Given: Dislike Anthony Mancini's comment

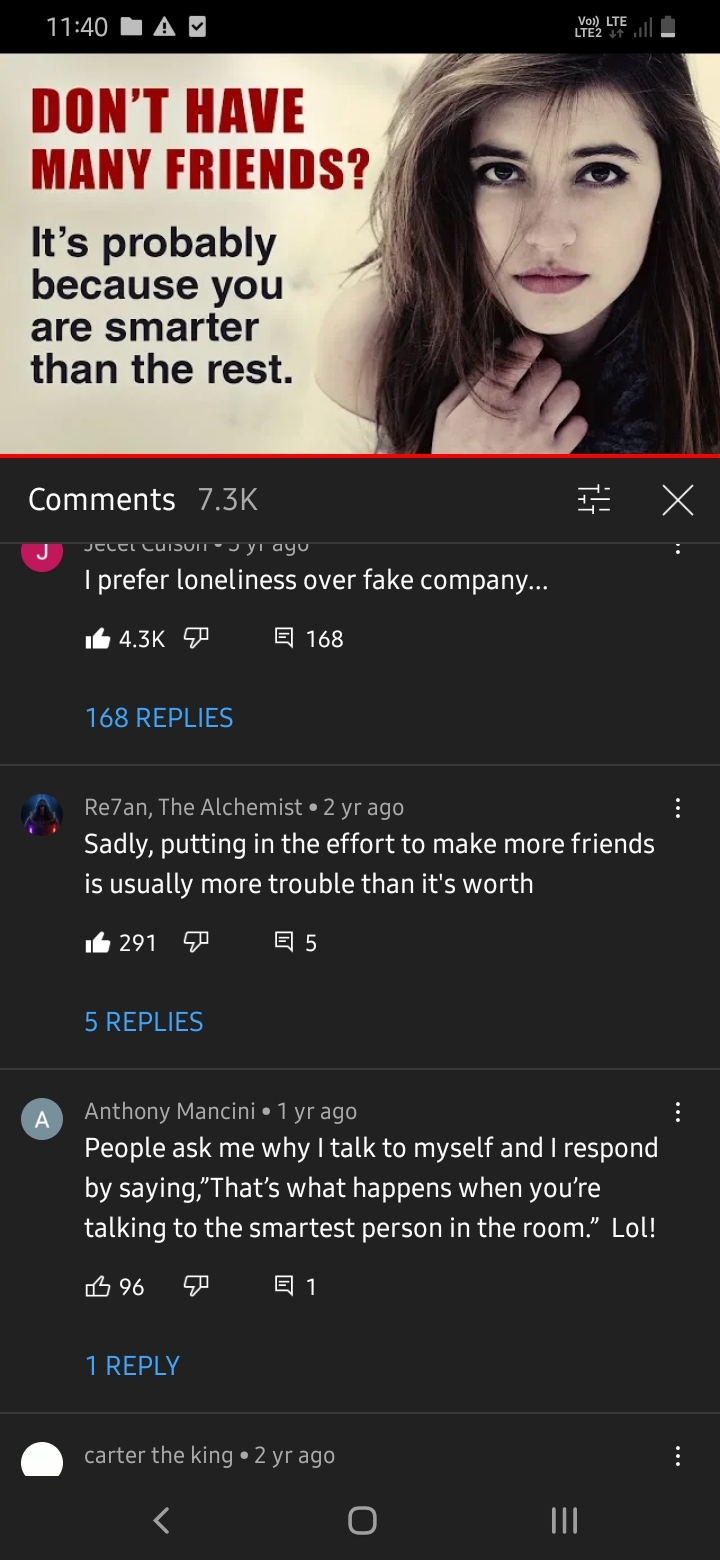Looking at the screenshot, I should pos(195,1287).
